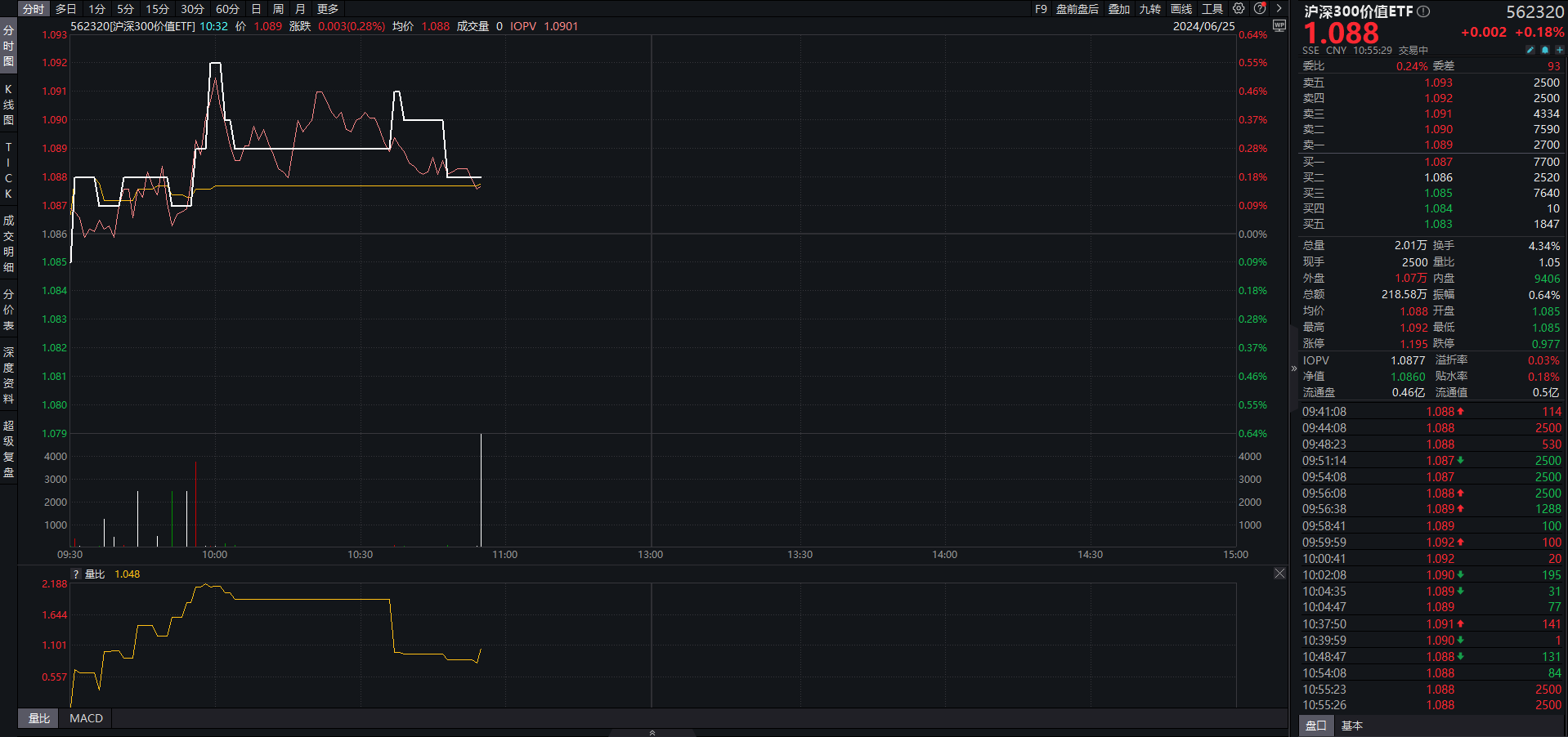1568x737 pixels.
Task: Open the F9 details button
Action: tap(1041, 9)
